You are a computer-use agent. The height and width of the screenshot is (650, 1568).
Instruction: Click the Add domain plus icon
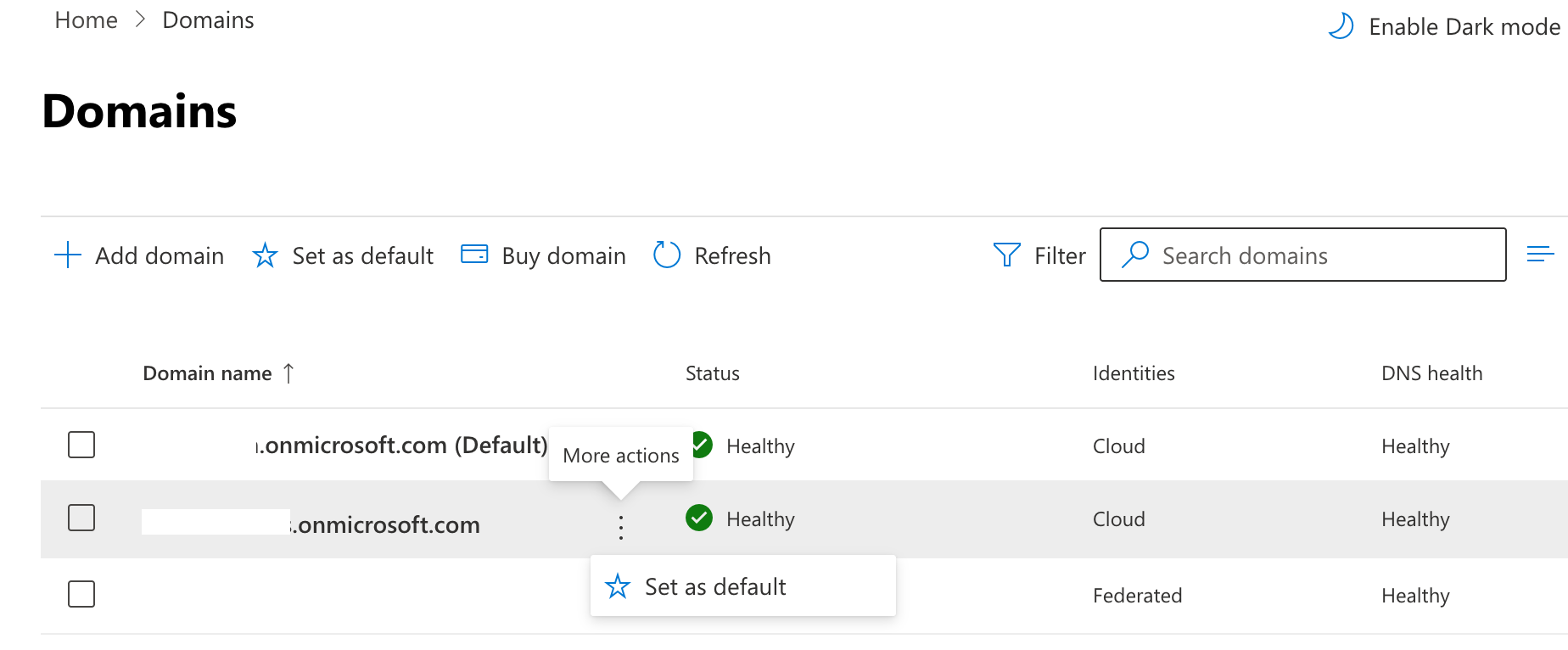68,255
